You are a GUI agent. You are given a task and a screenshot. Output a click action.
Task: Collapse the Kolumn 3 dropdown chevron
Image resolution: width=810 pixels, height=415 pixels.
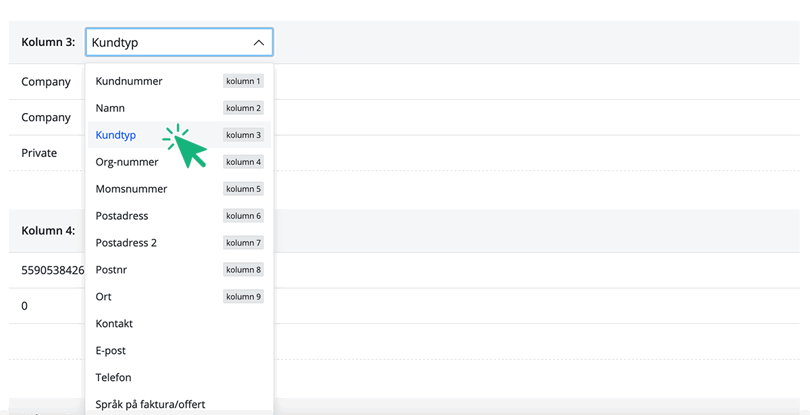tap(258, 43)
